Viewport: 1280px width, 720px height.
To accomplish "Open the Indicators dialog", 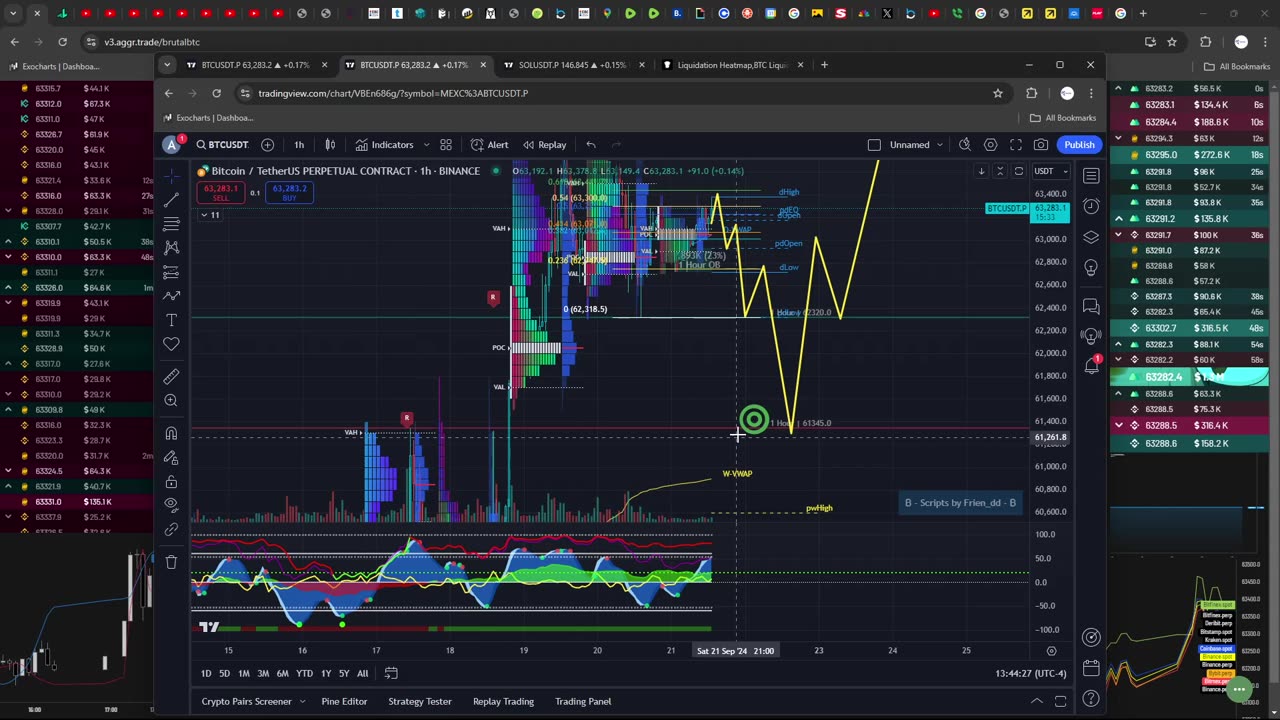I will tap(384, 145).
